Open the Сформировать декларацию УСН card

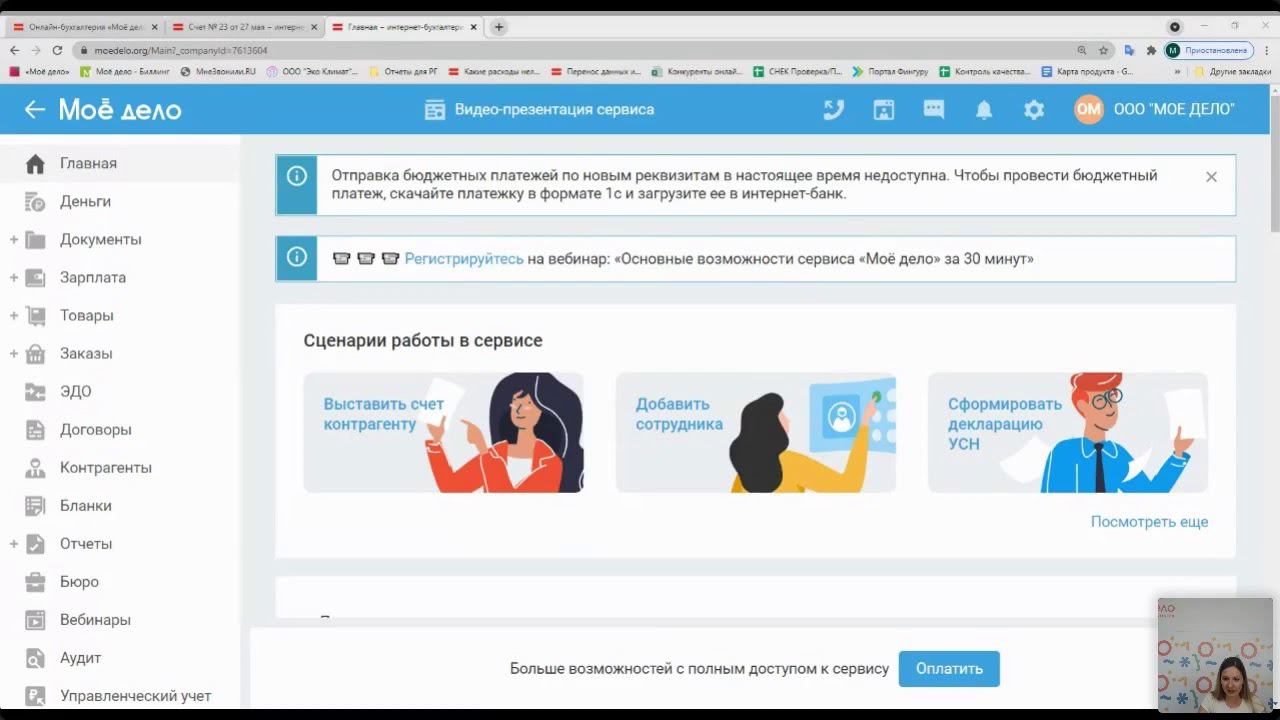[x=1068, y=433]
